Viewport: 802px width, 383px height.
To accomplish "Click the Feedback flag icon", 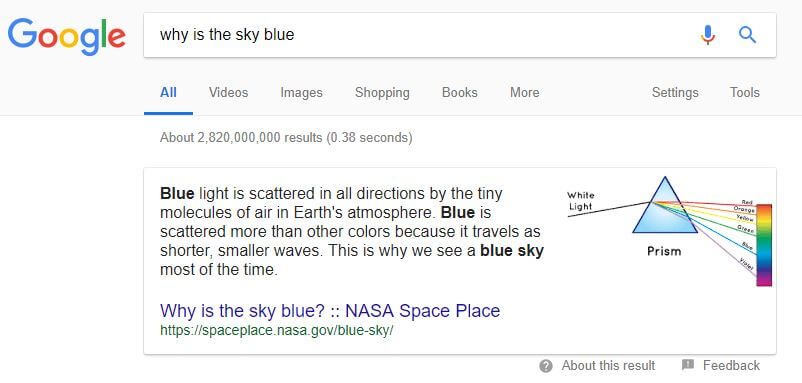I will coord(688,365).
